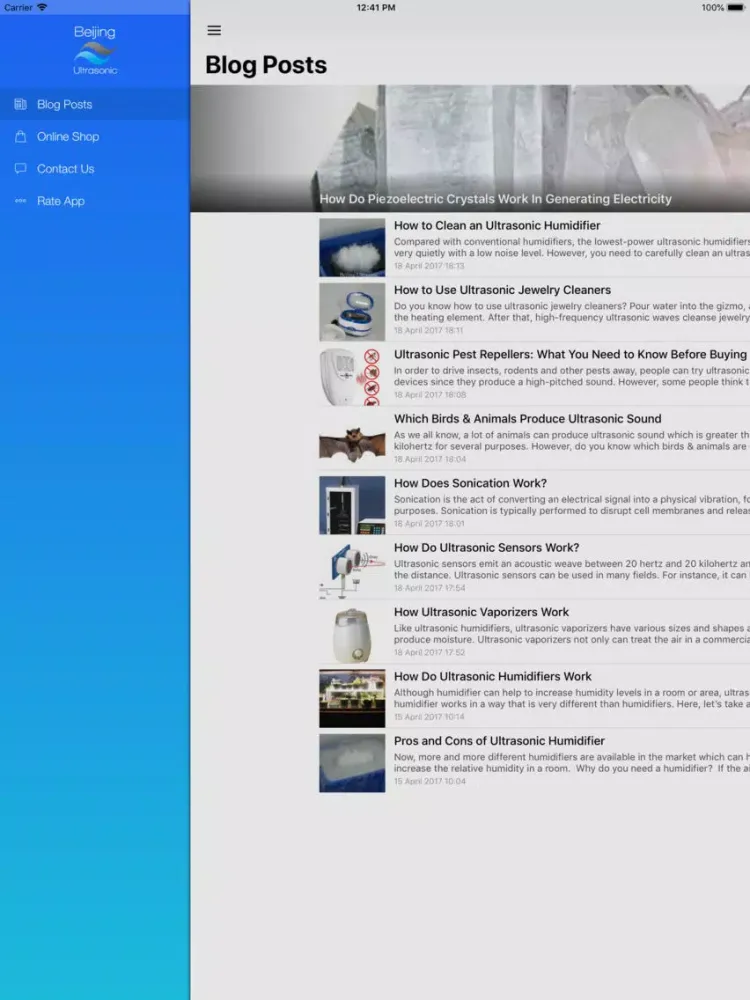Click the 12:41 PM clock
The height and width of the screenshot is (1000, 750).
[x=376, y=8]
